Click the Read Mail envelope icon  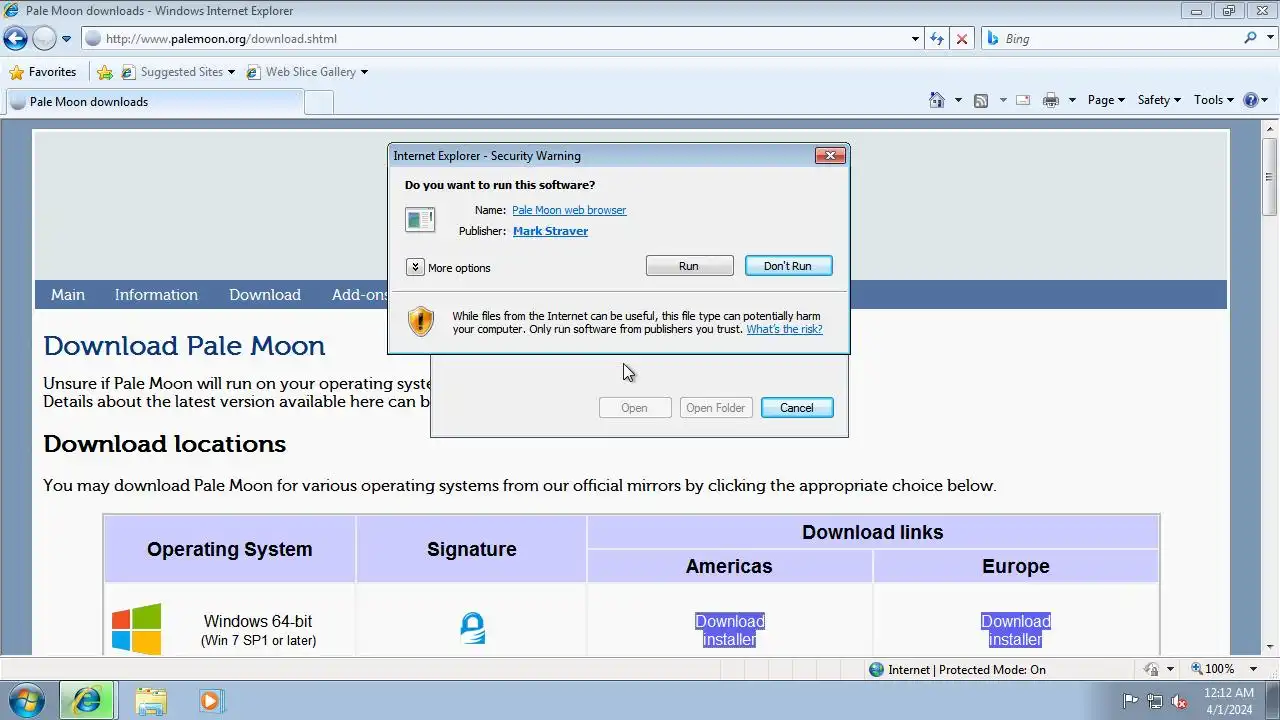click(x=1023, y=100)
